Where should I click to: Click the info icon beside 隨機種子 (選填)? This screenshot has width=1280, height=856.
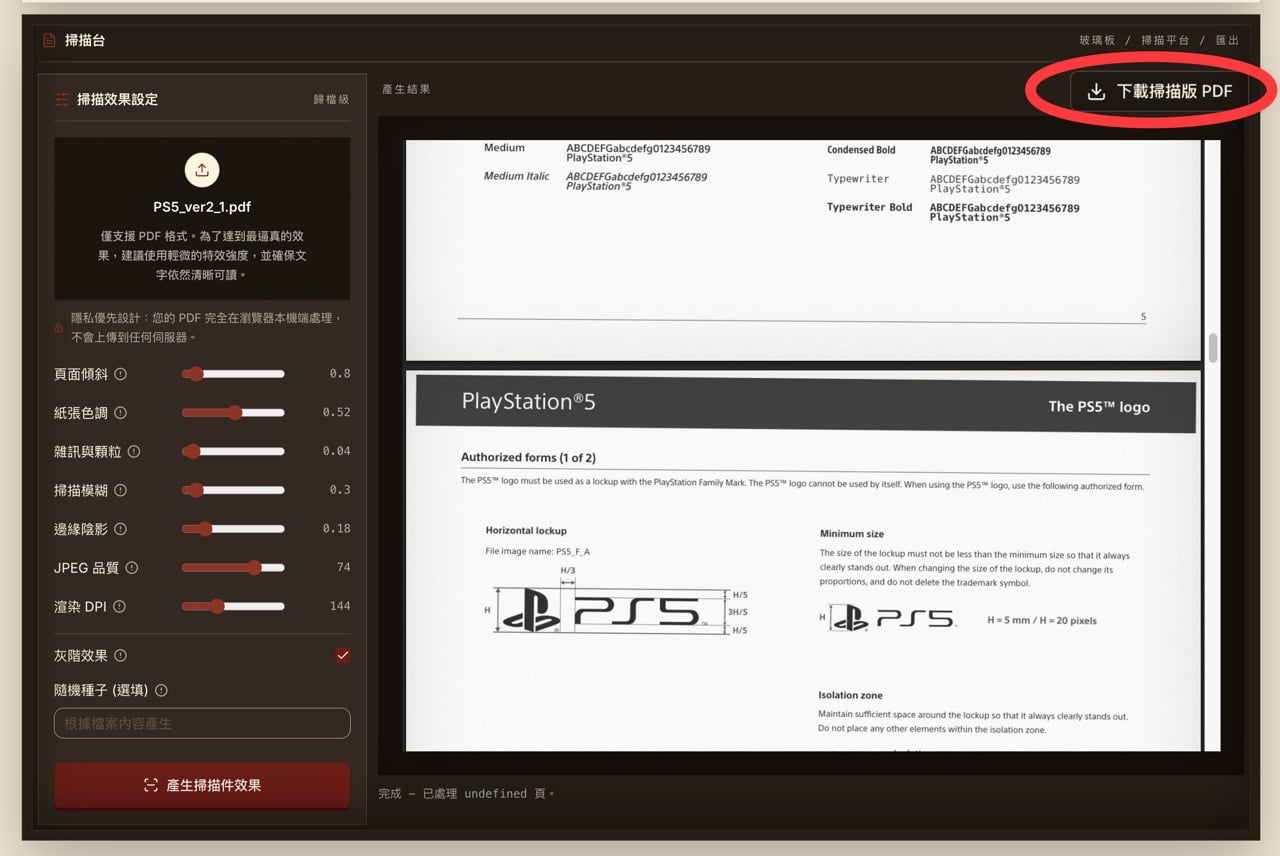(161, 690)
